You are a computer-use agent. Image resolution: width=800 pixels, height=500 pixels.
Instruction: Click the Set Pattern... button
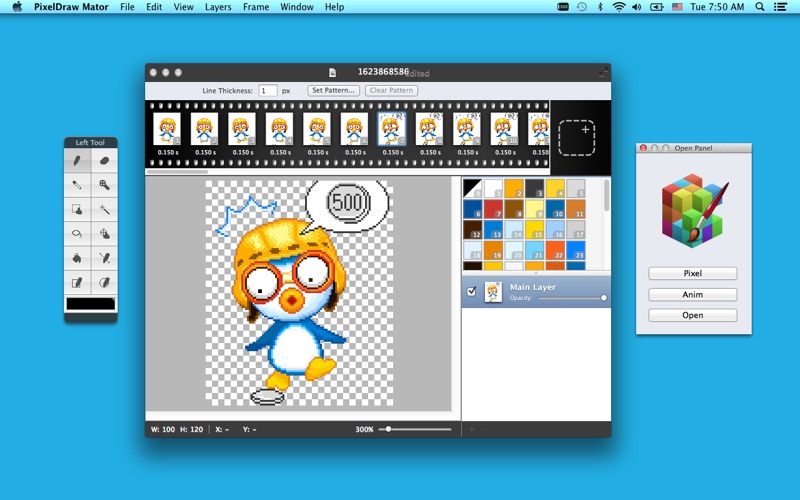pos(333,90)
